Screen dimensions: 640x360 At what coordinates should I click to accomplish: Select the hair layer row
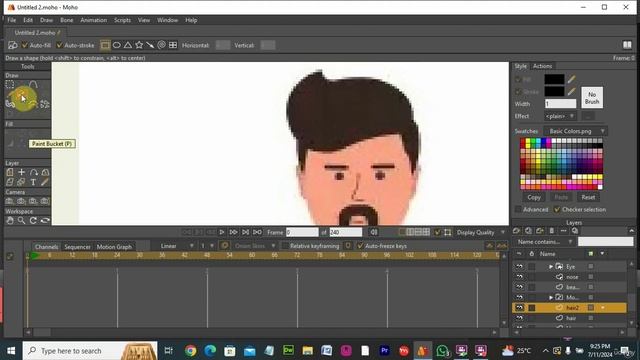click(569, 318)
